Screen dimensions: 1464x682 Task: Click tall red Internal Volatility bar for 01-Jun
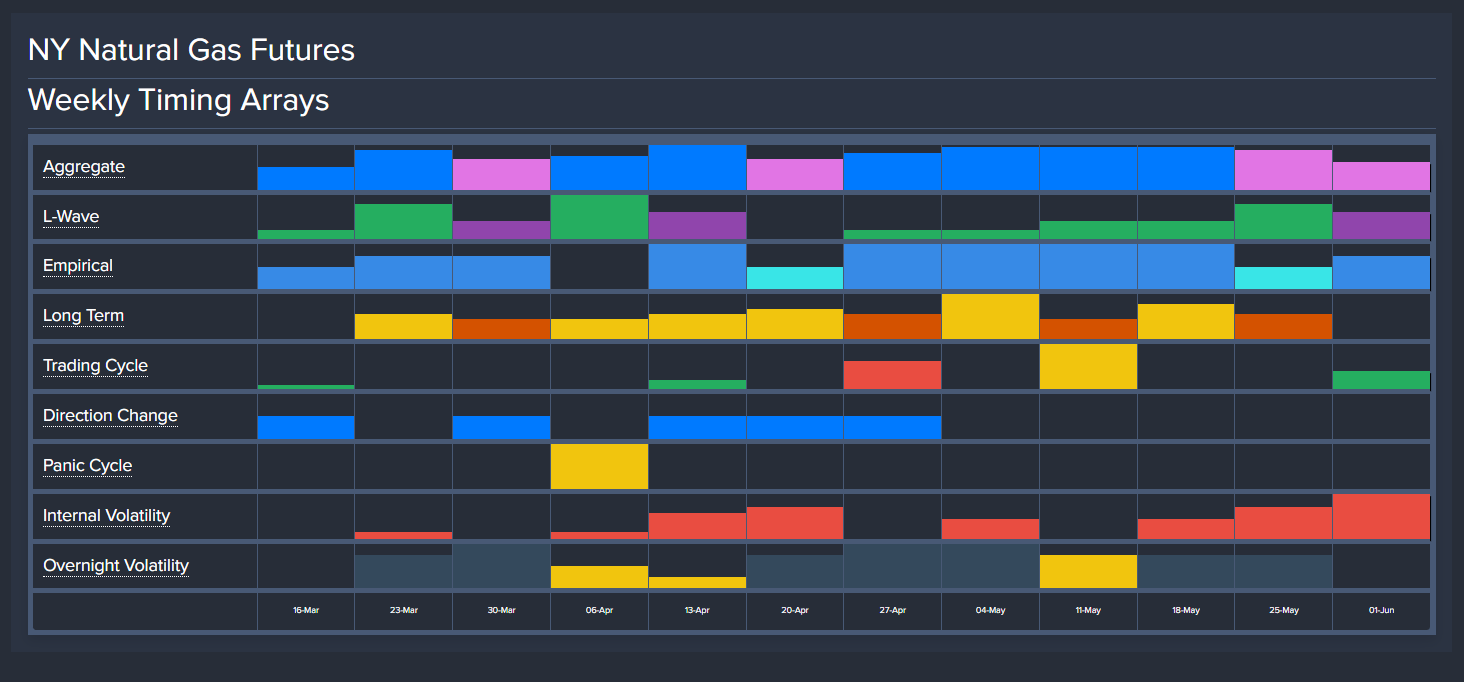(x=1381, y=517)
